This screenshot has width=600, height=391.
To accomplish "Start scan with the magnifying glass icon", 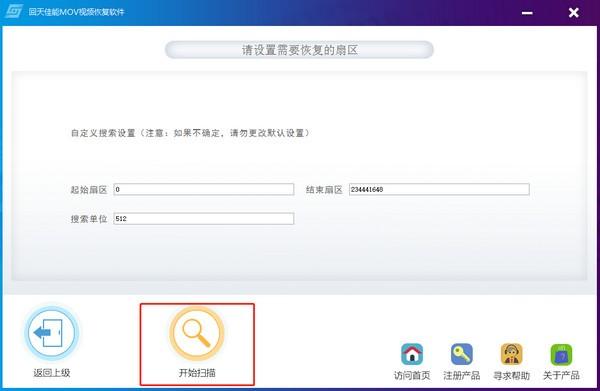I will click(197, 333).
